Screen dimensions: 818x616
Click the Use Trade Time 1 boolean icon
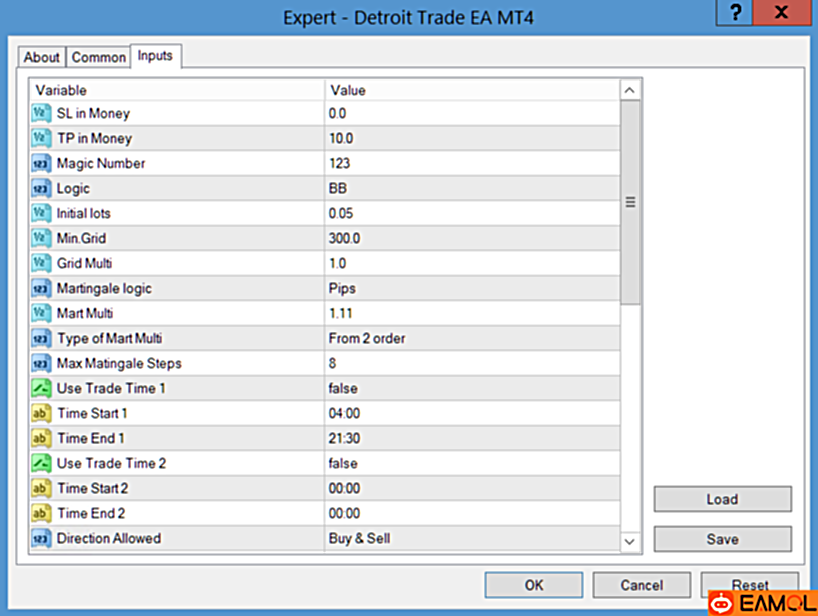[x=41, y=389]
